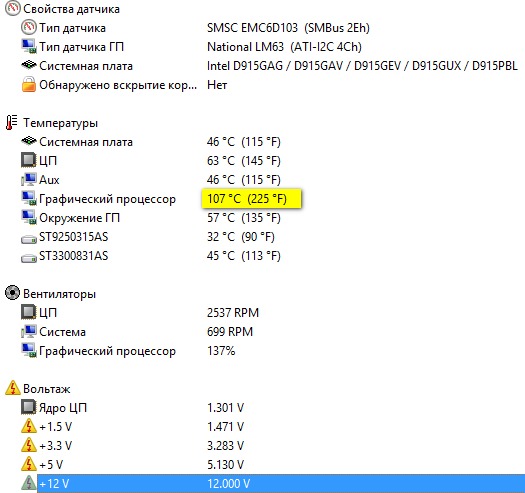The height and width of the screenshot is (493, 525).
Task: Select the highlighted +12 V row
Action: tap(281, 483)
